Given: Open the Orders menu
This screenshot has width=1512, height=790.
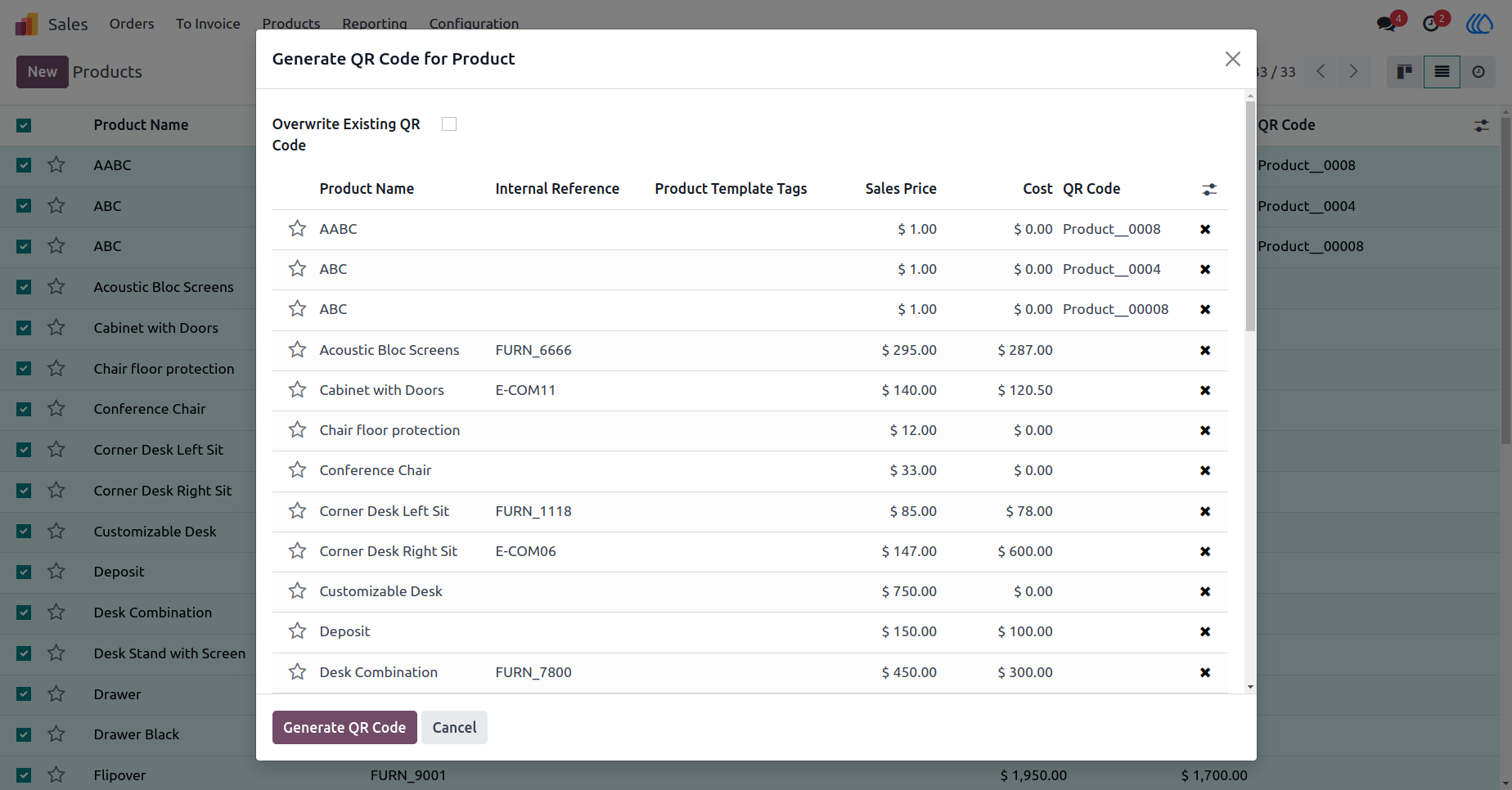Looking at the screenshot, I should [x=132, y=24].
